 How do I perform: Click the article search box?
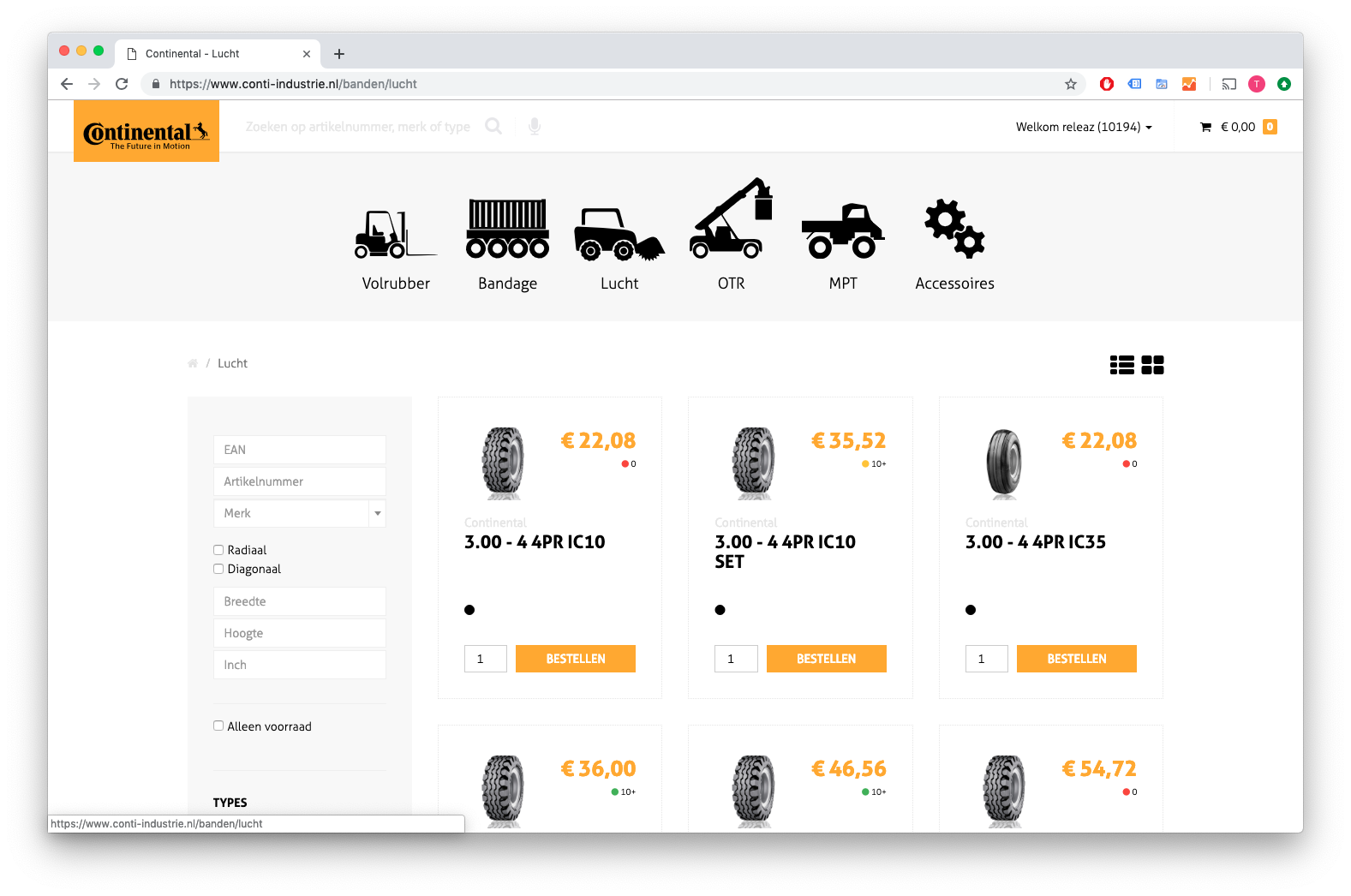tap(358, 127)
